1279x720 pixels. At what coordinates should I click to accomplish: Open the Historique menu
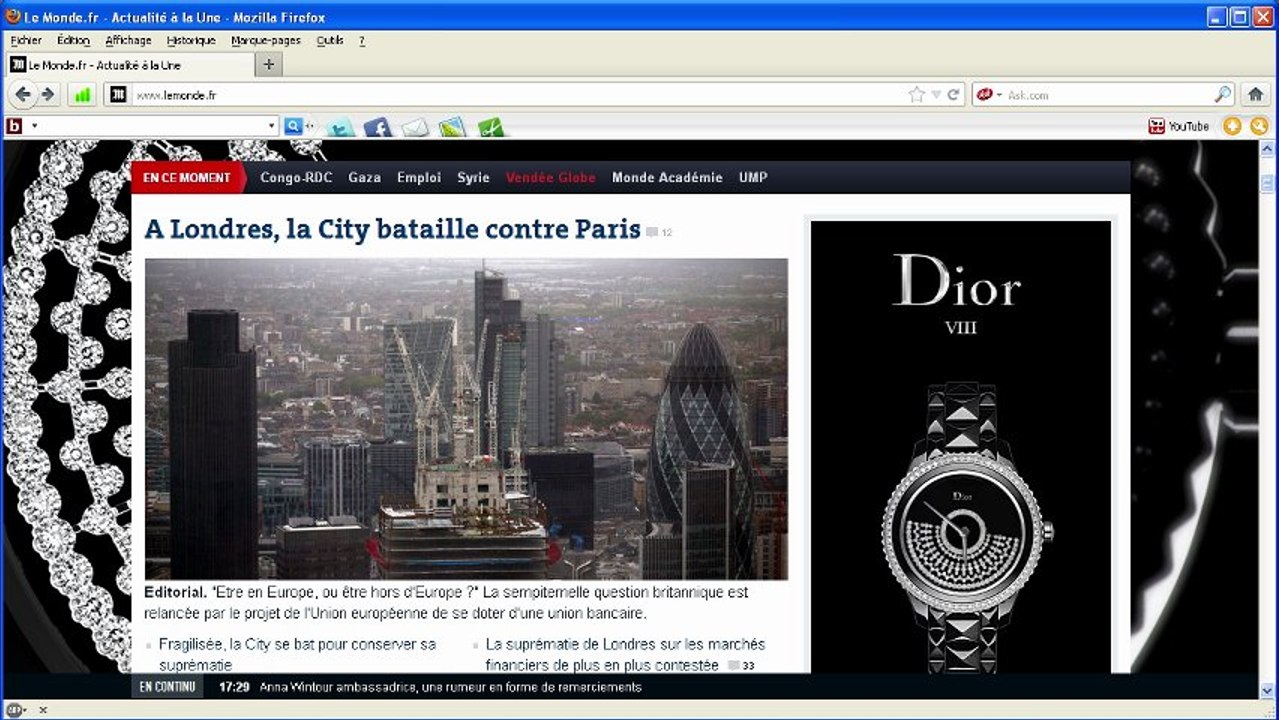coord(191,41)
